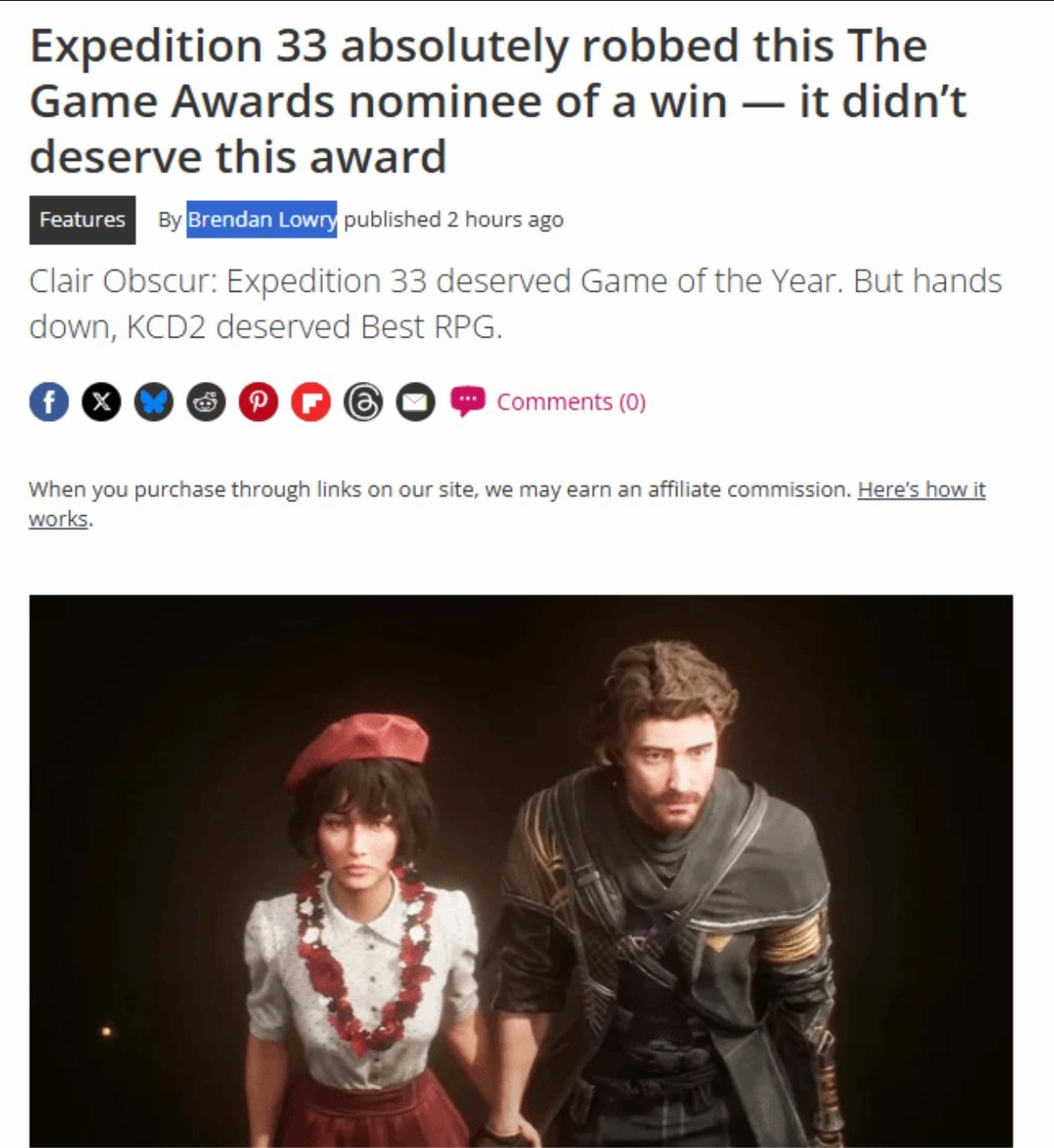Share the article on Threads
This screenshot has height=1148, width=1054.
tap(364, 402)
